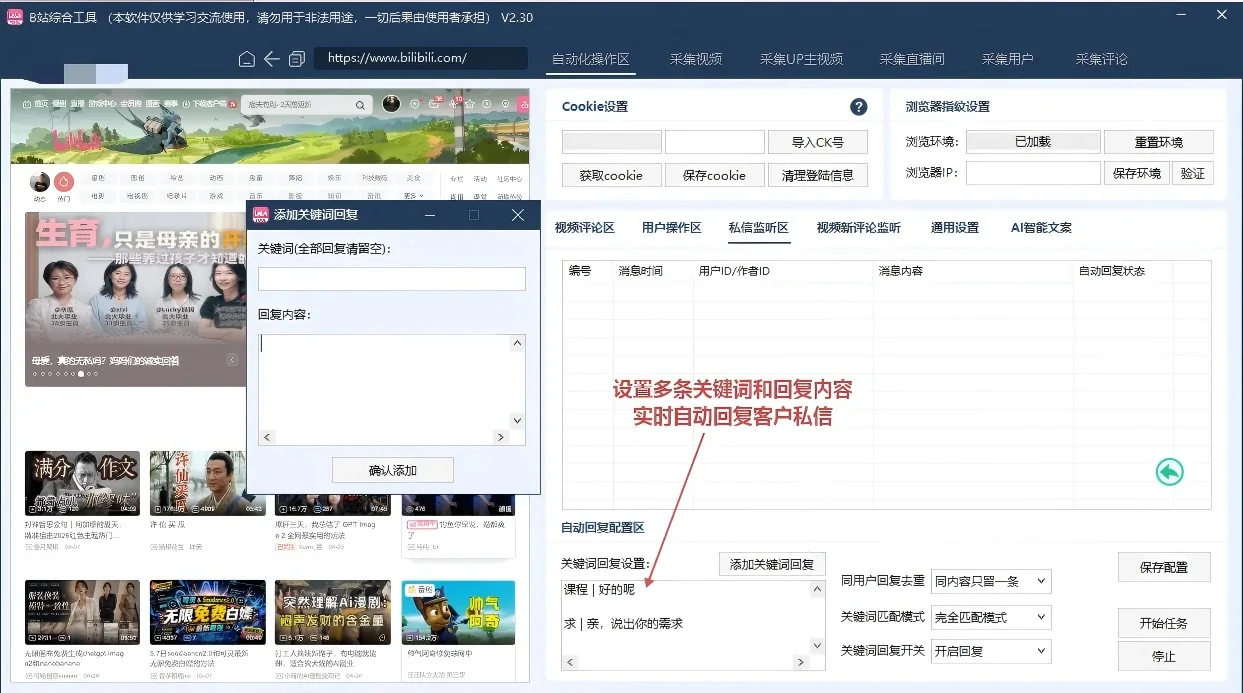Screen dimensions: 1243x693
Task: Open the 关键词匹配模式 dropdown
Action: (x=991, y=617)
